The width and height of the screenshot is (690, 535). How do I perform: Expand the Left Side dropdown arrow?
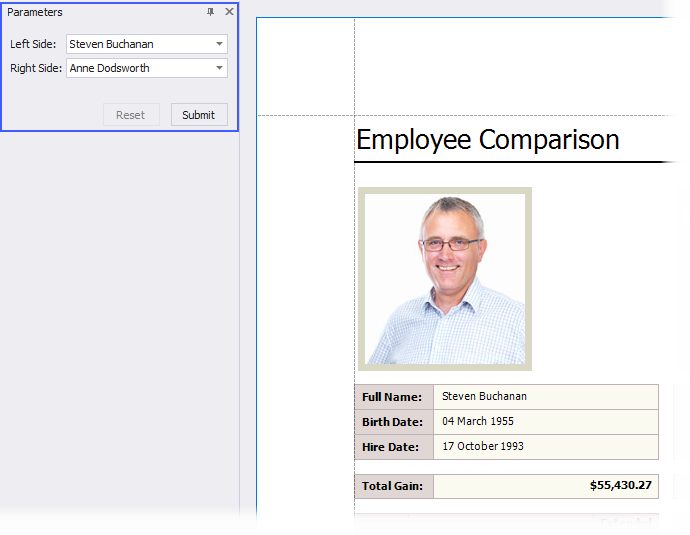[219, 44]
